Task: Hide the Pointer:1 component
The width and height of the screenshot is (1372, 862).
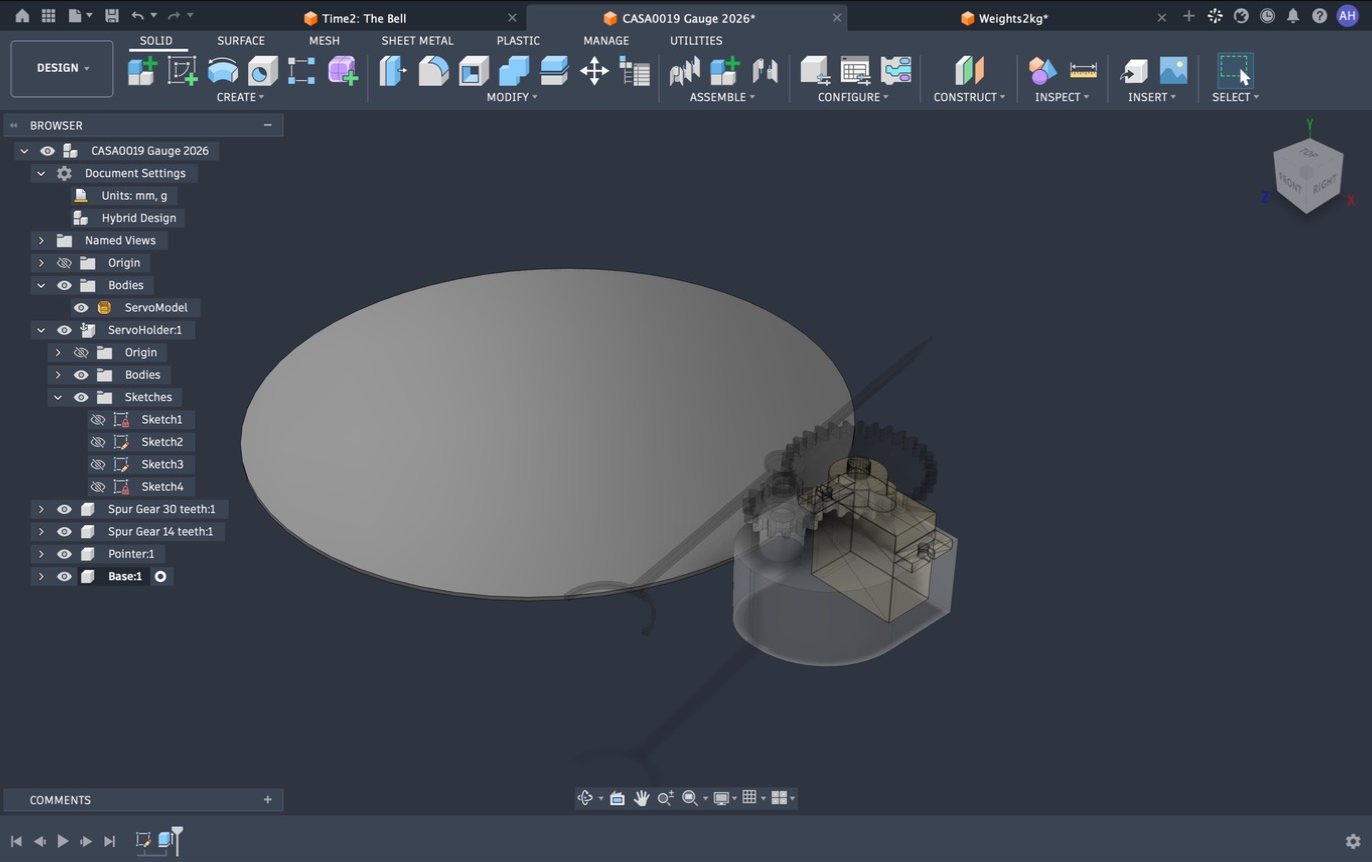Action: tap(64, 554)
